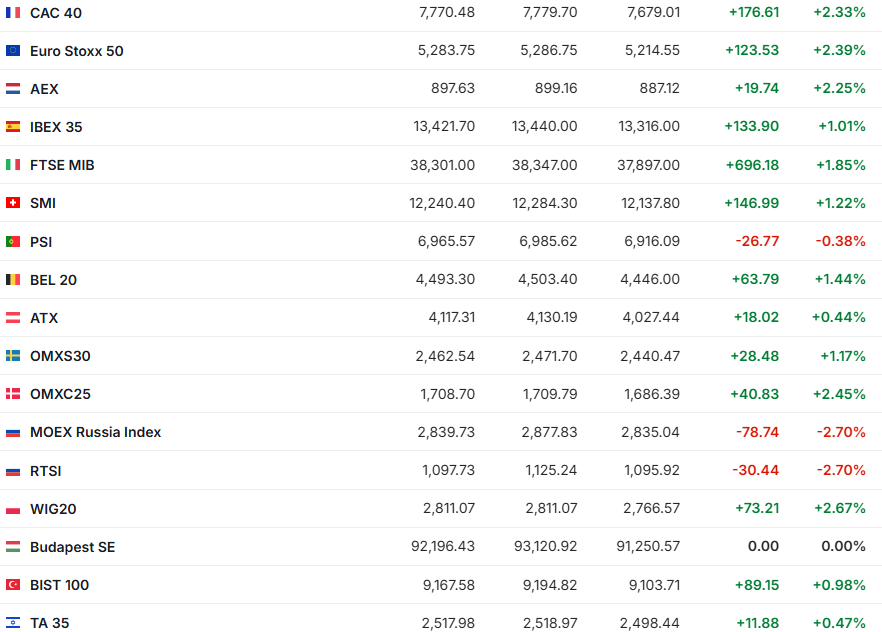Click the Netherlands flag beside AEX
This screenshot has width=882, height=632.
tap(13, 89)
